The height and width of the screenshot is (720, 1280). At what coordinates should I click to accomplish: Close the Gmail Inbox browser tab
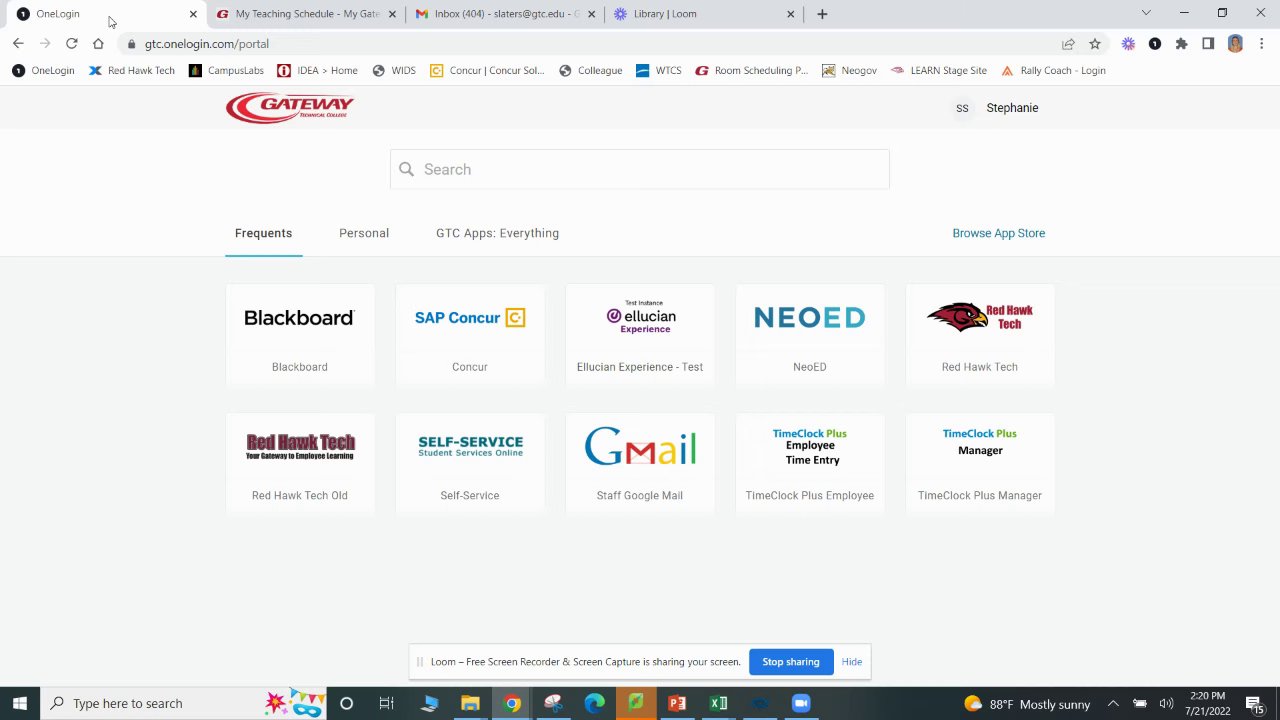click(x=591, y=14)
